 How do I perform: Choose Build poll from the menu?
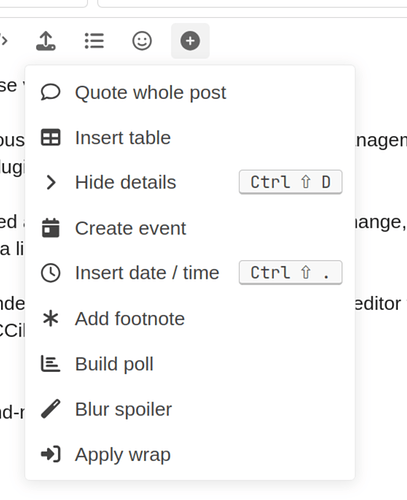[190, 364]
